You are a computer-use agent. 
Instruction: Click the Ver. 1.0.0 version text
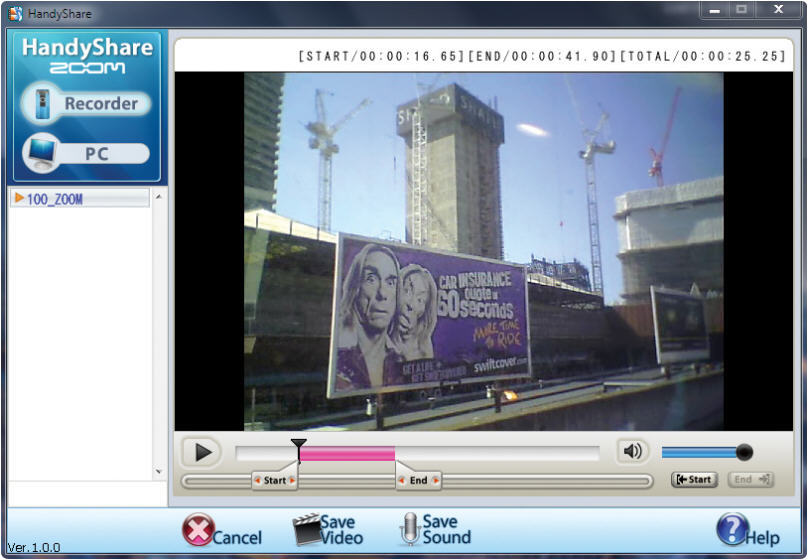[x=34, y=548]
